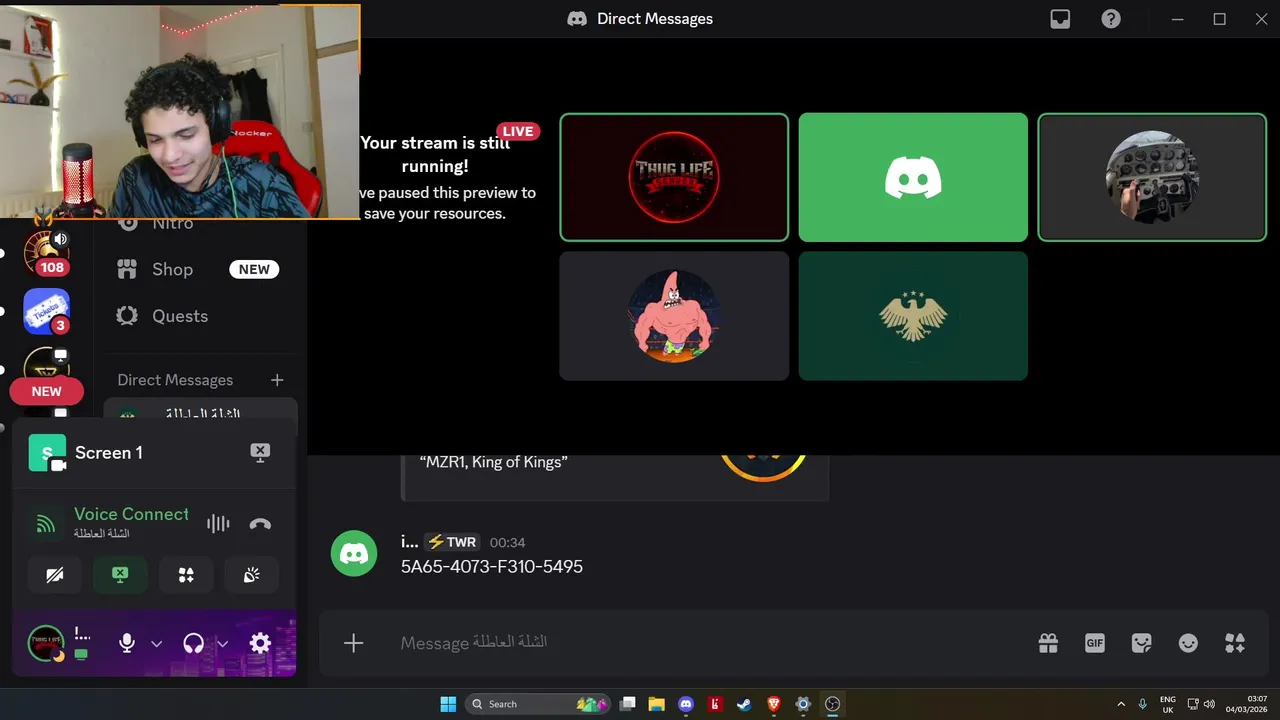This screenshot has height=720, width=1280.
Task: Click the taskbar Search box
Action: click(x=538, y=704)
